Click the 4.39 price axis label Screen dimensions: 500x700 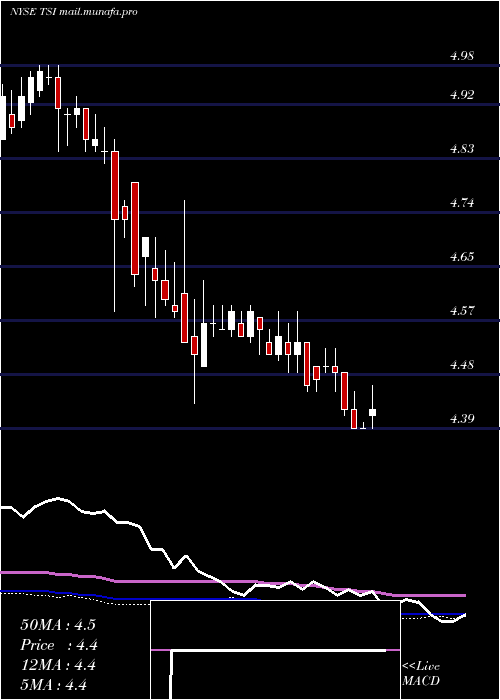coord(462,419)
